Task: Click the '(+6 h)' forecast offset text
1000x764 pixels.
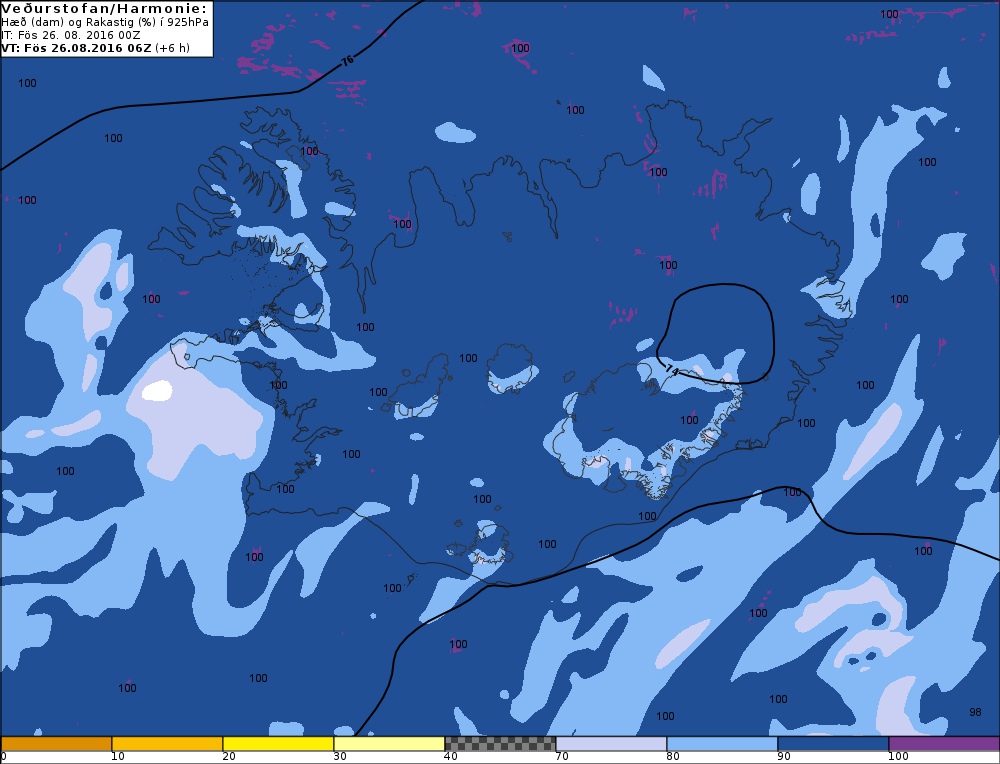Action: pos(172,48)
